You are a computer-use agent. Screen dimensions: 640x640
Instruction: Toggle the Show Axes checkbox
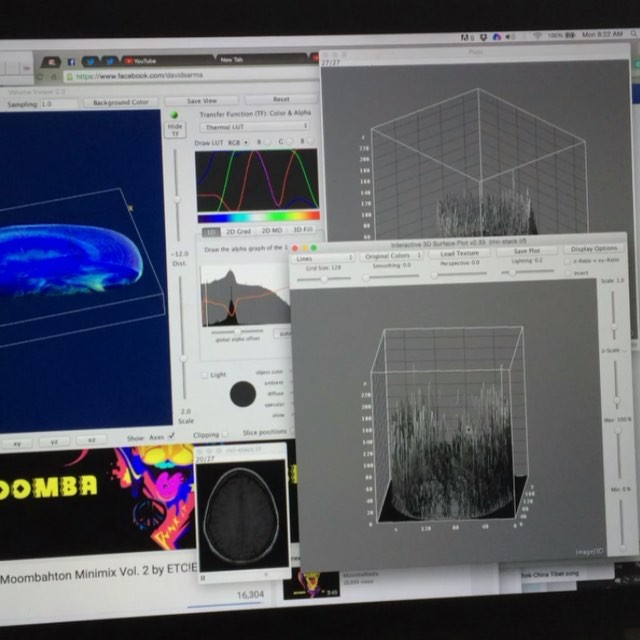172,437
